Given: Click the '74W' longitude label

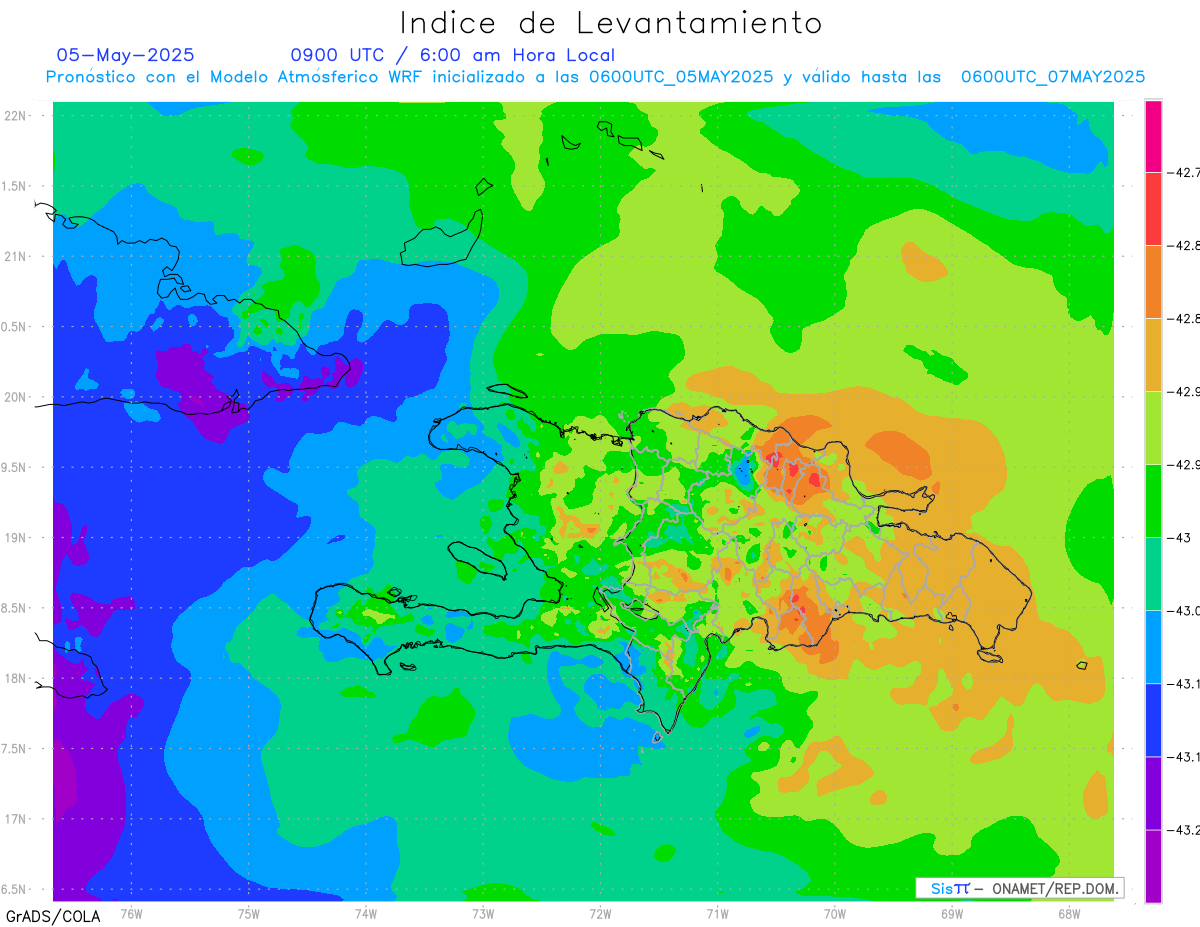Looking at the screenshot, I should point(366,913).
